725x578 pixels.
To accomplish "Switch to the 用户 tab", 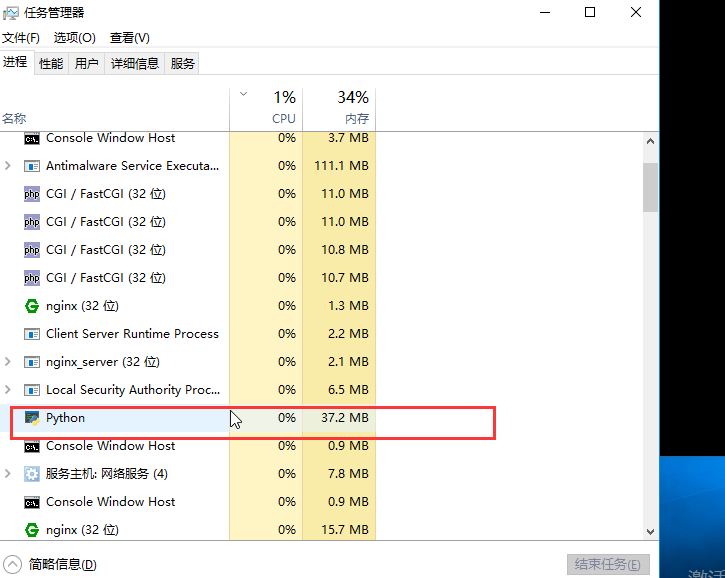I will click(x=86, y=63).
